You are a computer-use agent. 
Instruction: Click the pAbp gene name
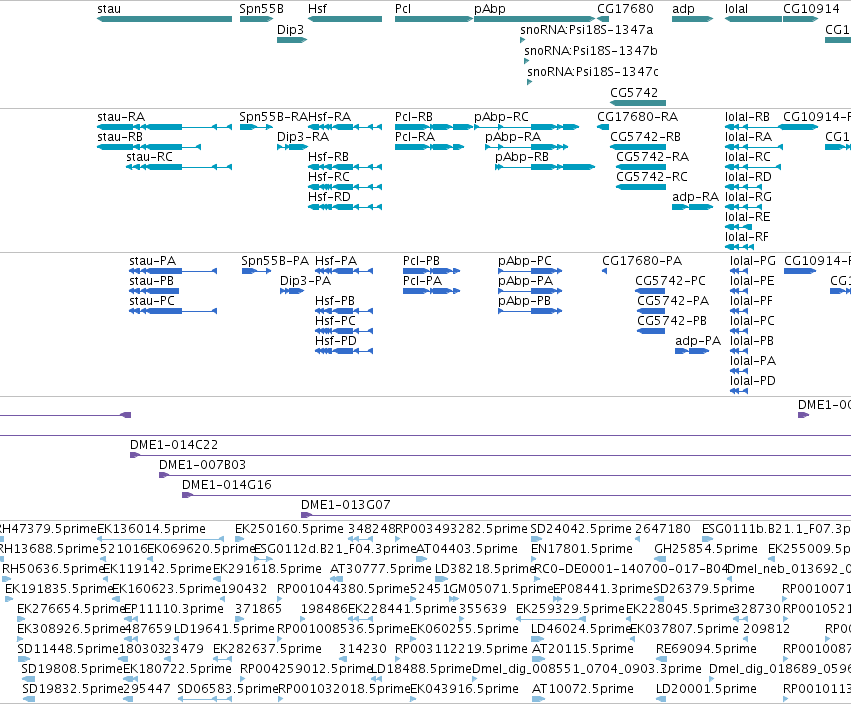point(490,9)
